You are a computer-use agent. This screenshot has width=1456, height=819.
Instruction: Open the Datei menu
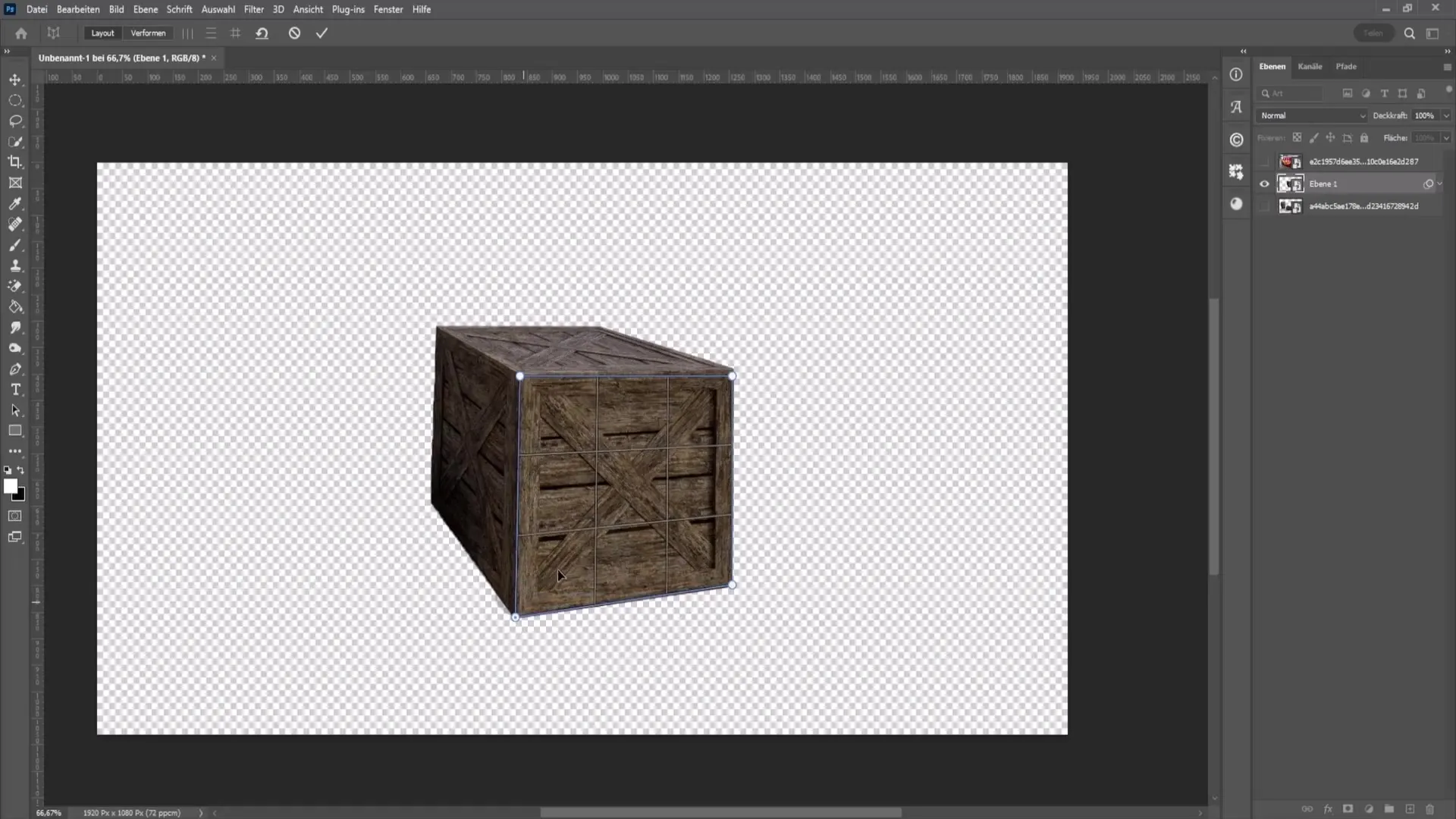pos(36,9)
